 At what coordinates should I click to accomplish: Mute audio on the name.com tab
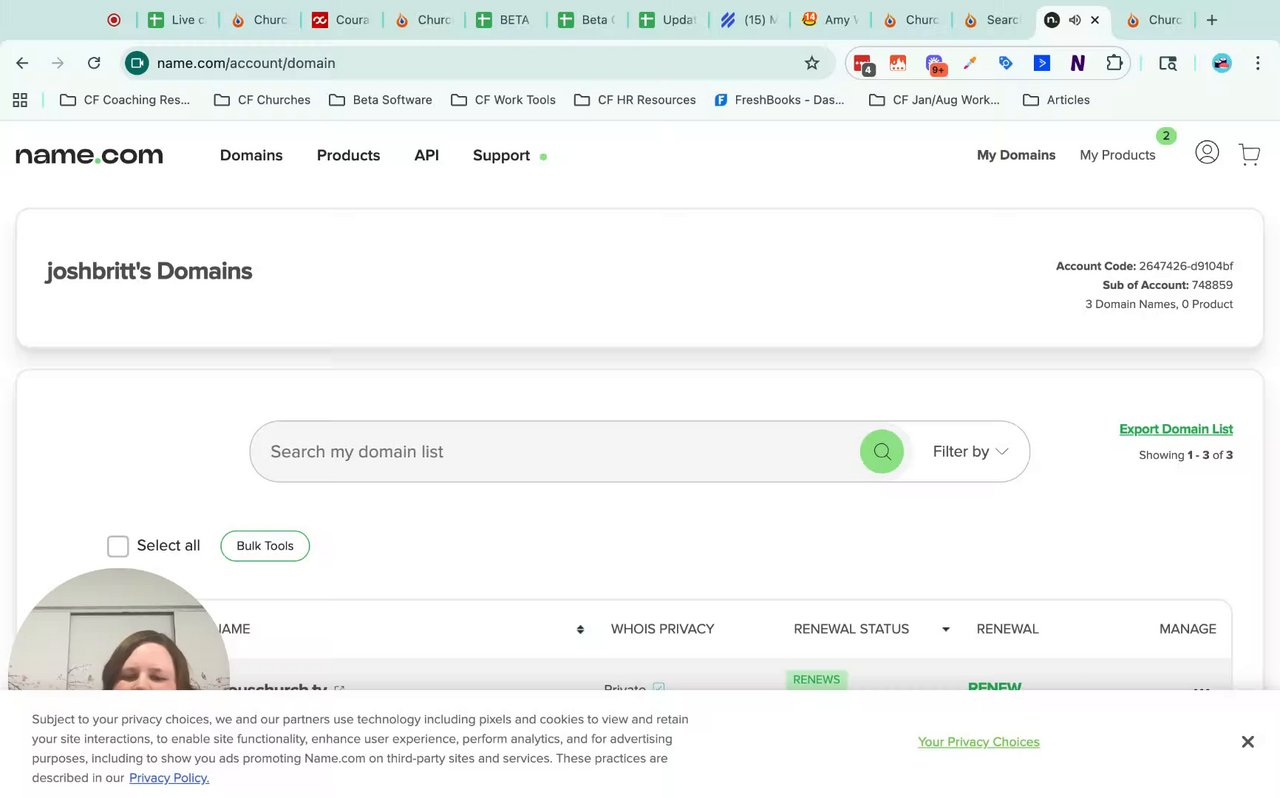tap(1074, 20)
